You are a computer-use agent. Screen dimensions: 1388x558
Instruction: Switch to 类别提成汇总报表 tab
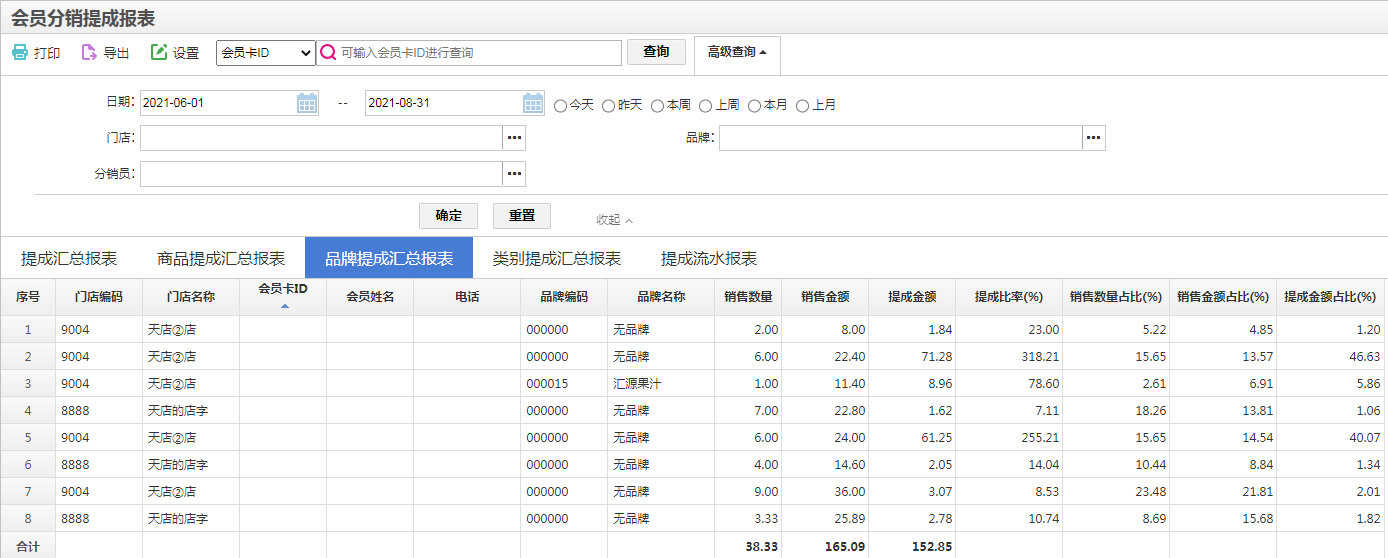point(557,258)
